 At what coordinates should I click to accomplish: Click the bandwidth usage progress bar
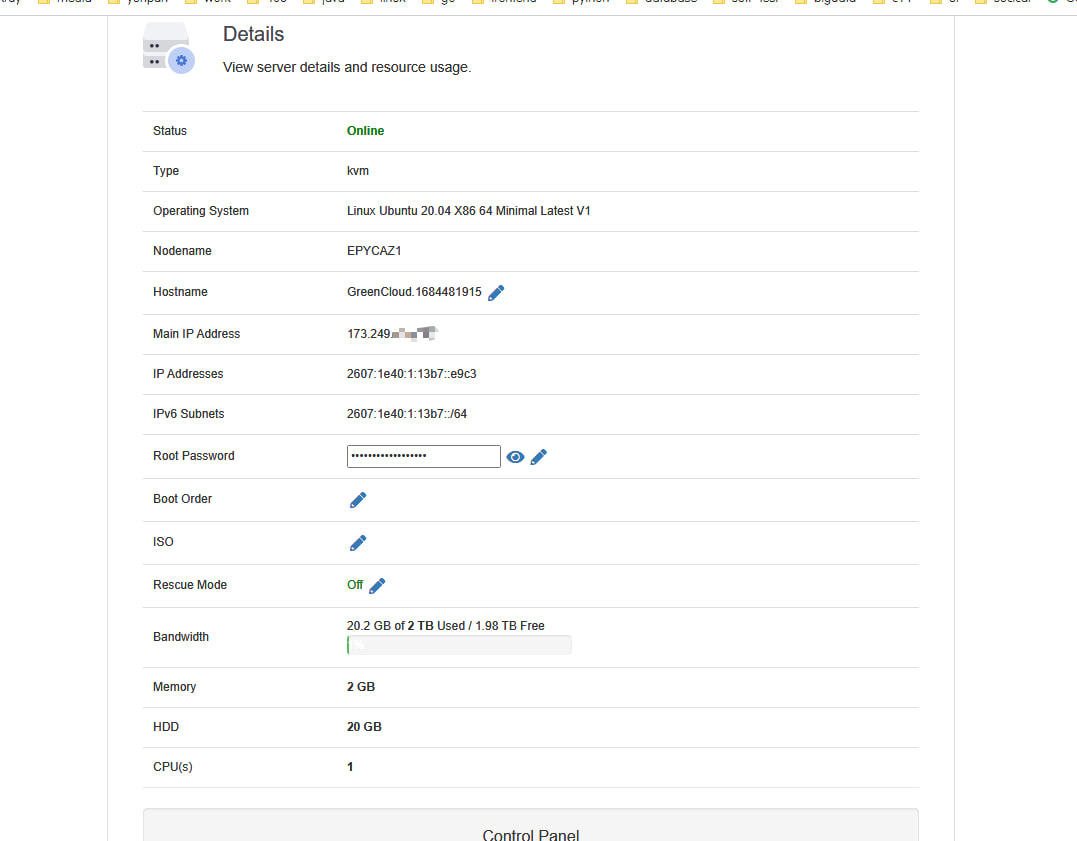(459, 645)
